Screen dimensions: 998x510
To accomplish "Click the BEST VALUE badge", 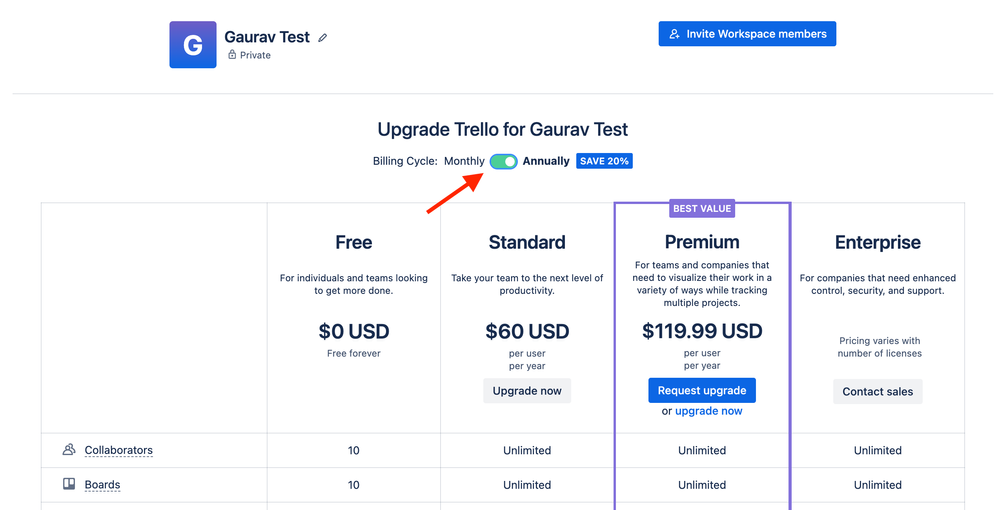I will click(x=702, y=209).
